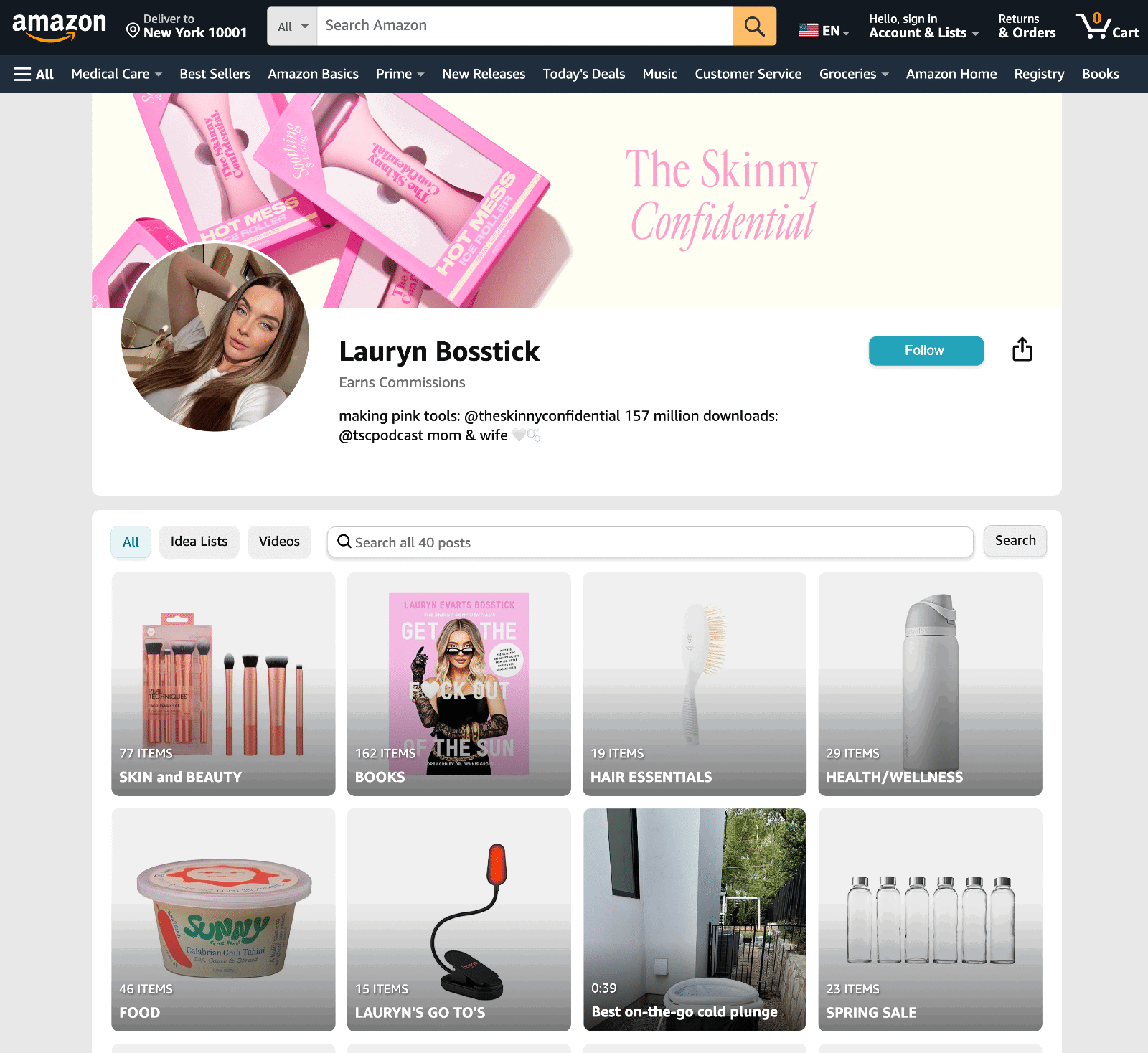Open the SKIN and BEAUTY list
Image resolution: width=1148 pixels, height=1053 pixels.
point(223,684)
